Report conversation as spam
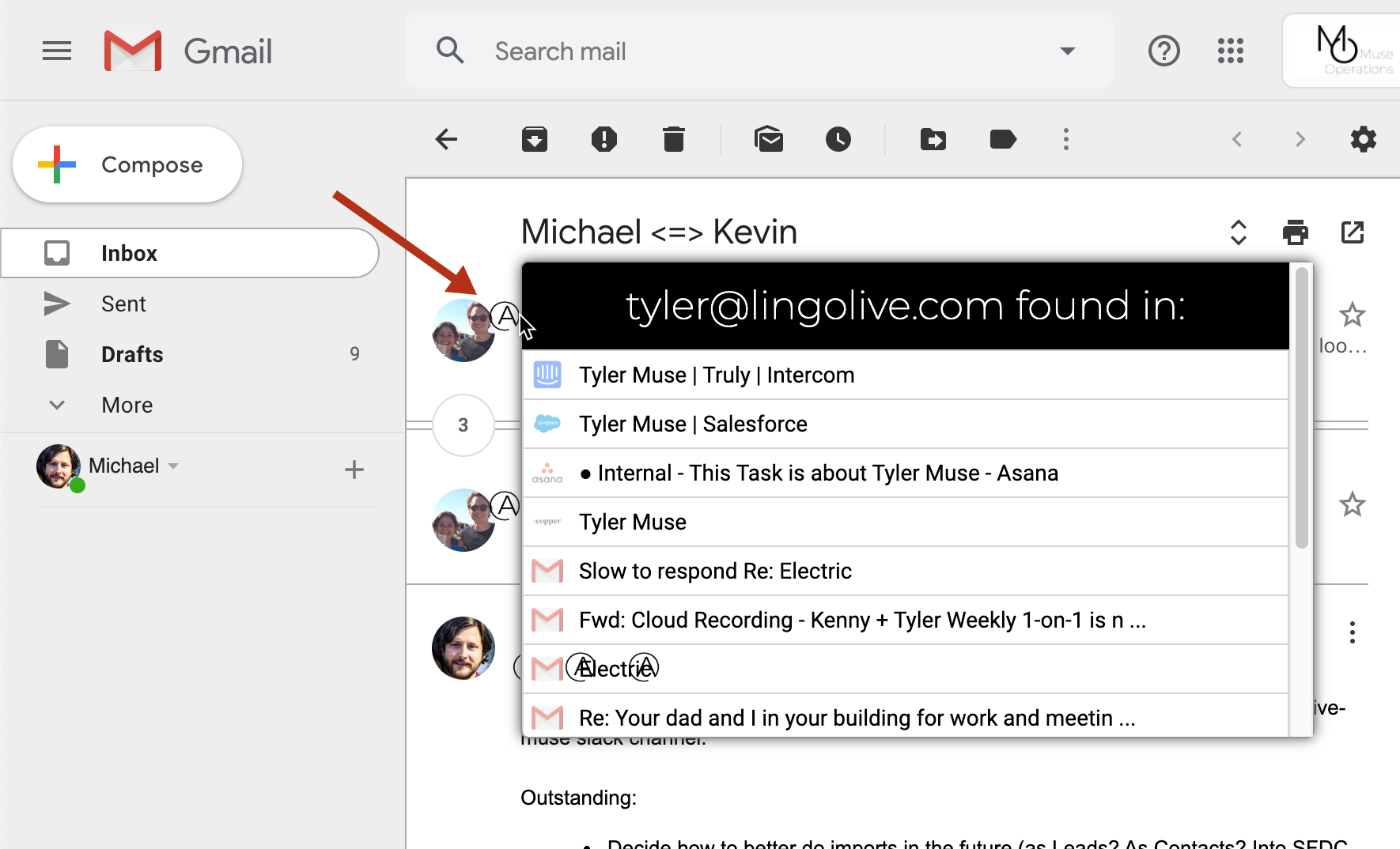This screenshot has height=849, width=1400. tap(604, 140)
